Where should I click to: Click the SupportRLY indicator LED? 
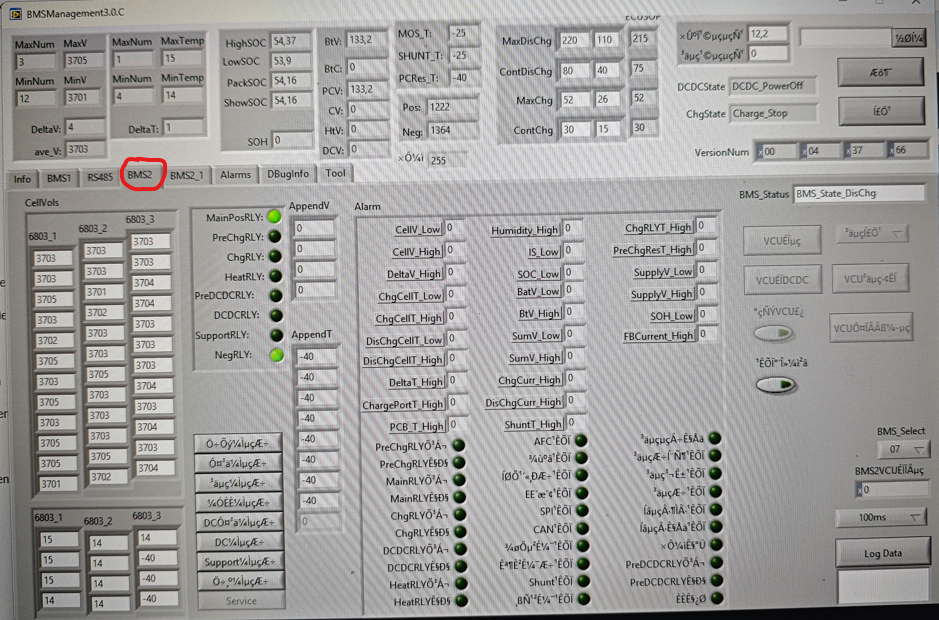275,335
